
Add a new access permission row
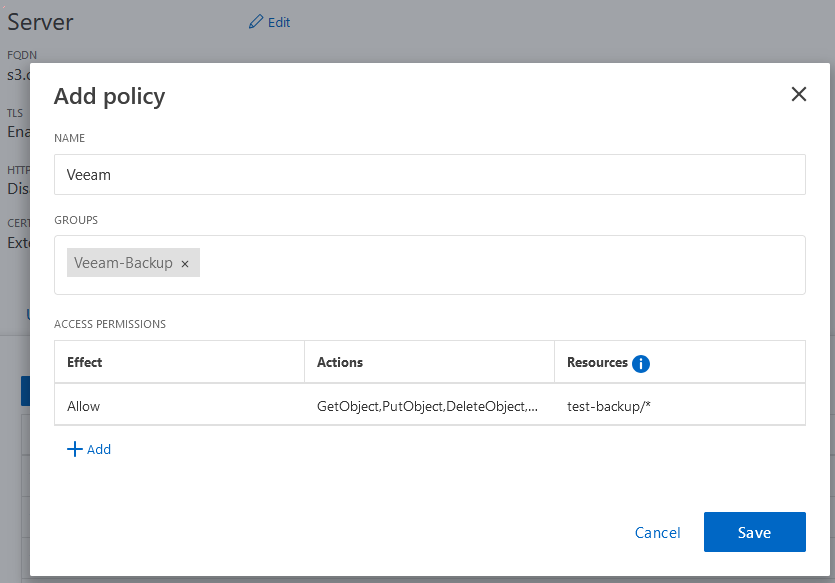89,449
